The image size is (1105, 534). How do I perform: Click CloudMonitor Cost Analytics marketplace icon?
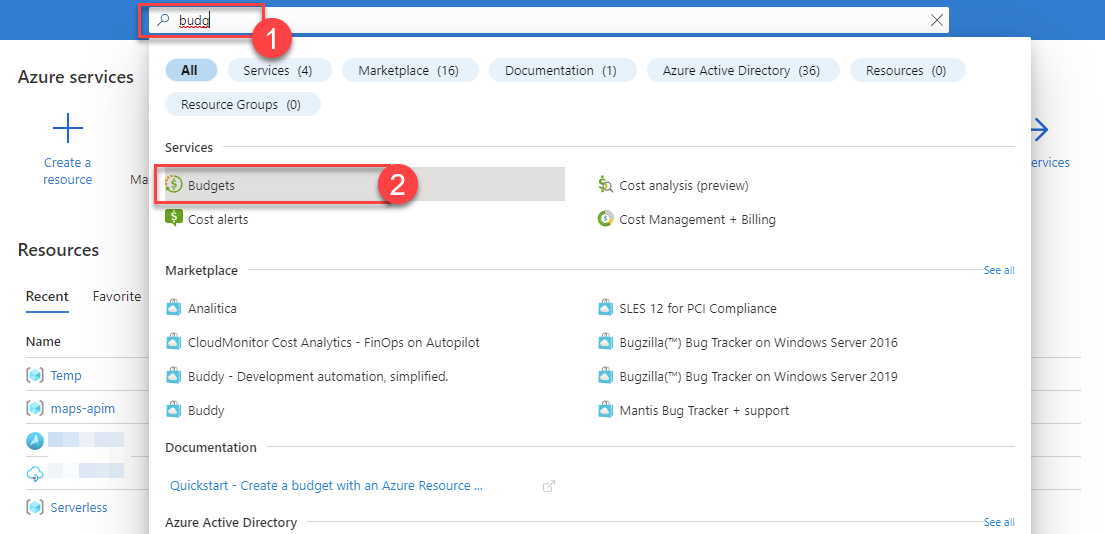click(174, 342)
